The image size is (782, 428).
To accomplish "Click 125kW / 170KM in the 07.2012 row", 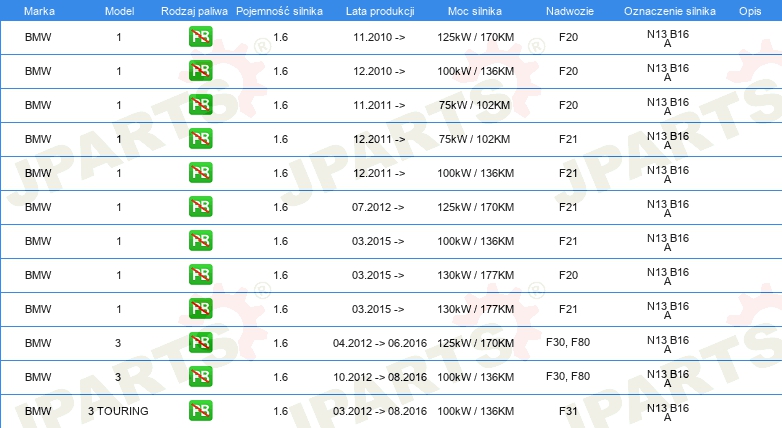I will (x=475, y=207).
